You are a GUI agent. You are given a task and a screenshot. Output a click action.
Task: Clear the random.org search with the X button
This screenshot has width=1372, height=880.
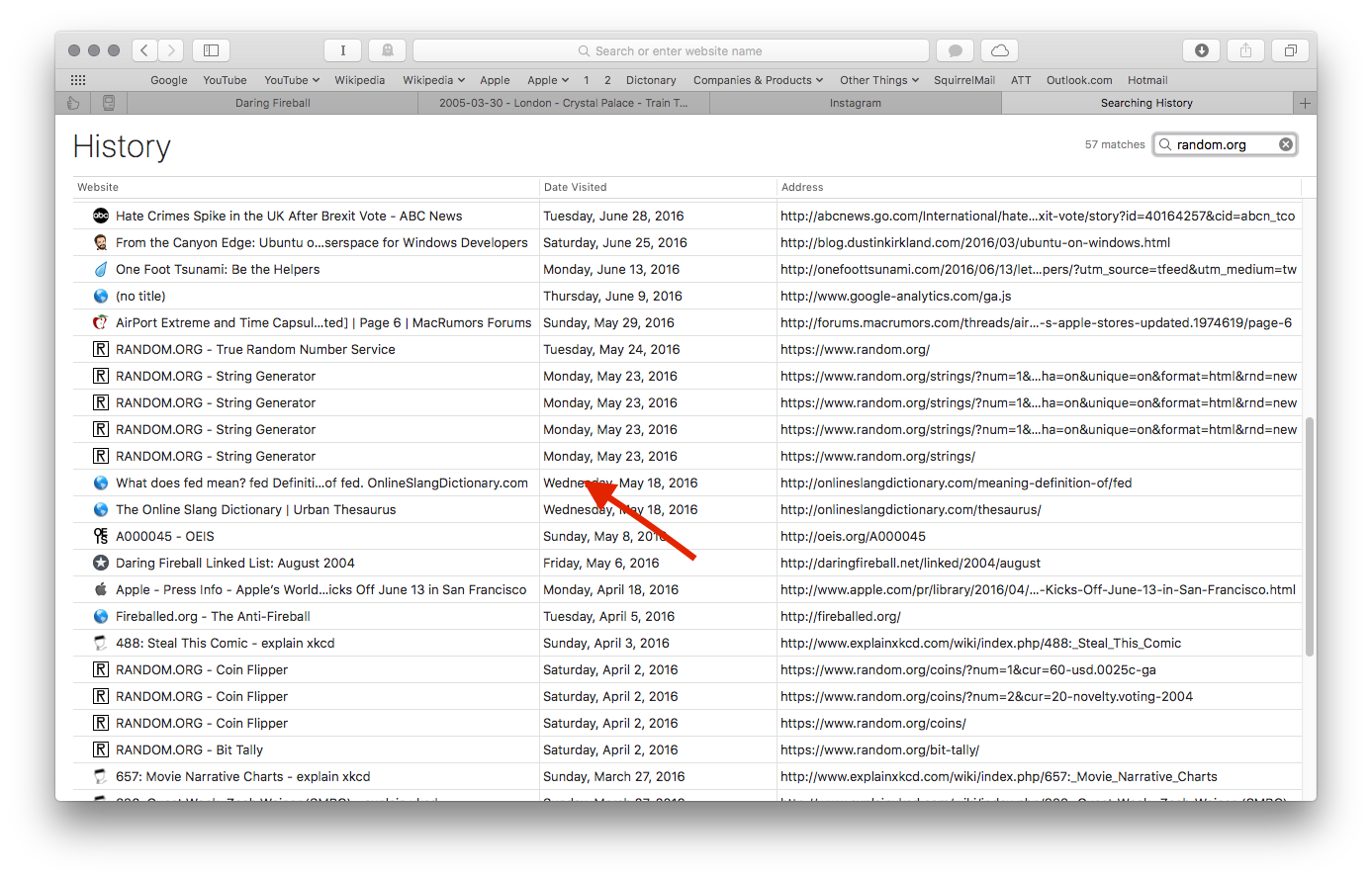point(1286,144)
